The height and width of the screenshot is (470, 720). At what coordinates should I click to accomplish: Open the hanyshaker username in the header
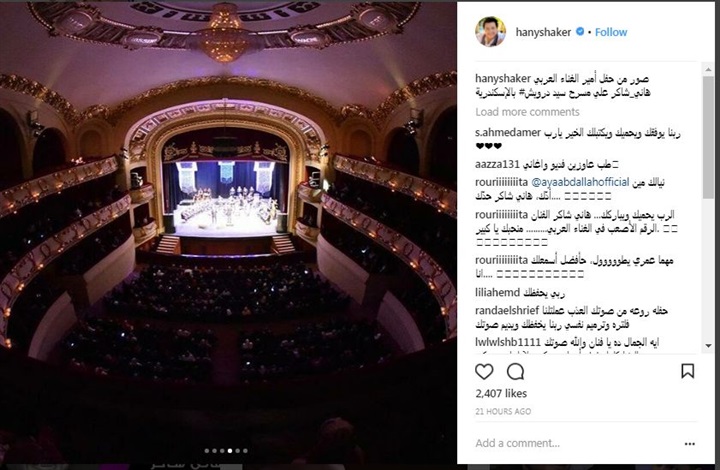[x=543, y=32]
